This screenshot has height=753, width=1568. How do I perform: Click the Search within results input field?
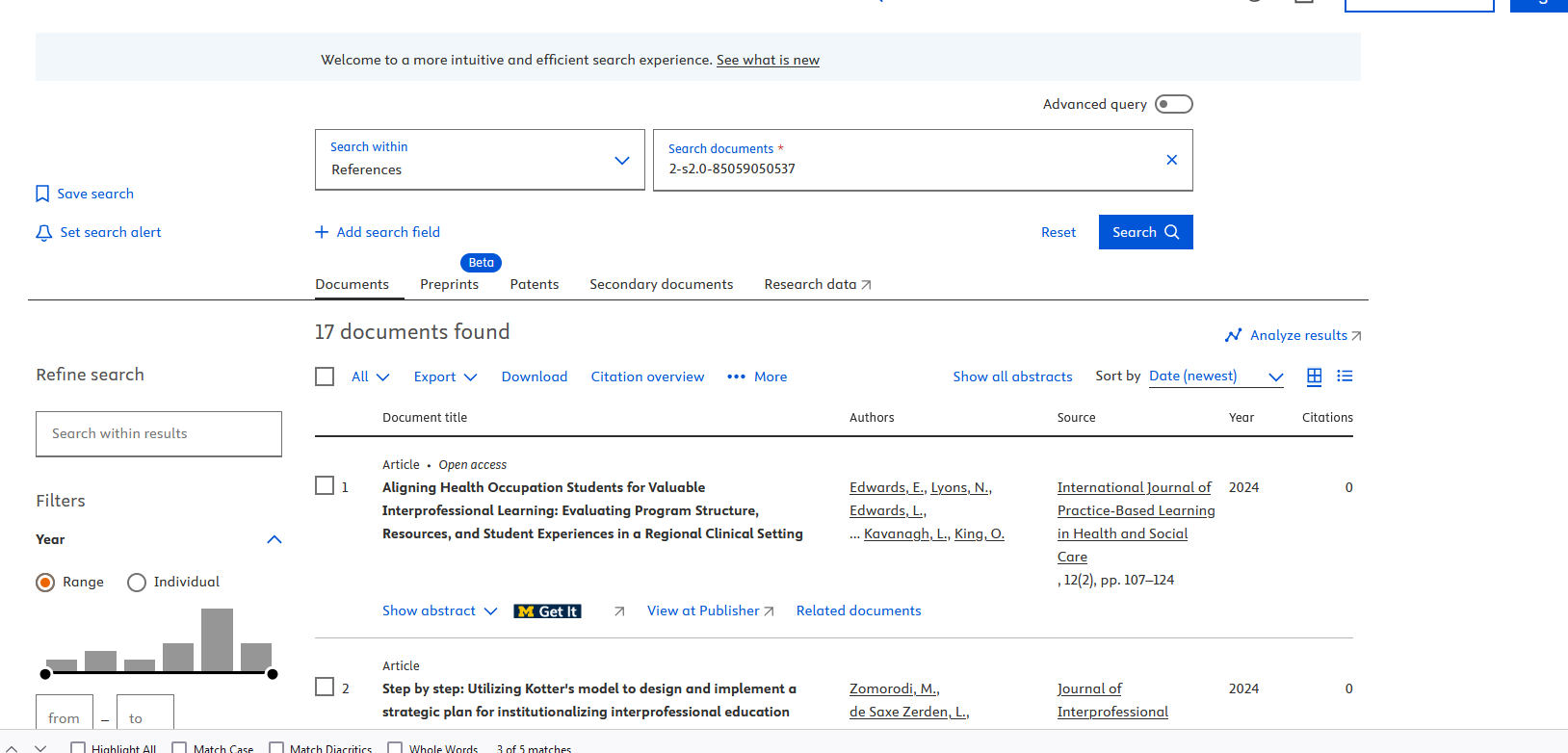pyautogui.click(x=159, y=434)
